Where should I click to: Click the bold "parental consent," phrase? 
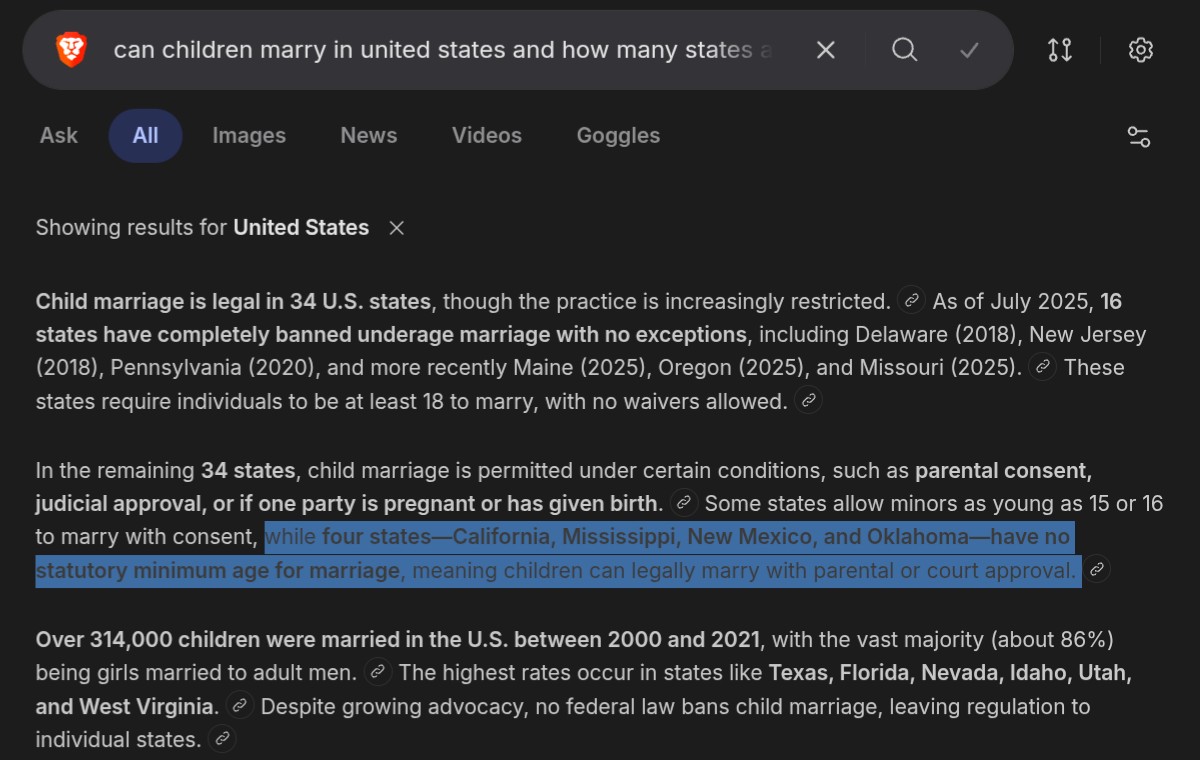[x=1003, y=470]
